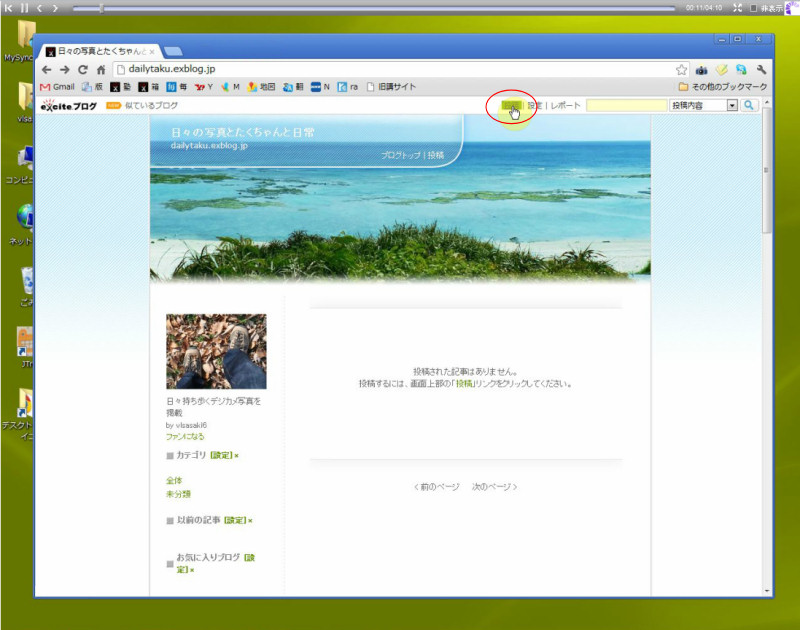
Task: Click the profile photo of shoes on leaves
Action: [x=216, y=351]
